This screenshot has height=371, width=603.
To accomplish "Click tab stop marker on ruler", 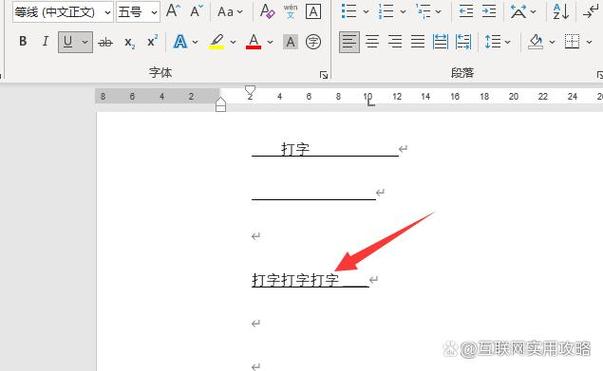I will tap(370, 102).
